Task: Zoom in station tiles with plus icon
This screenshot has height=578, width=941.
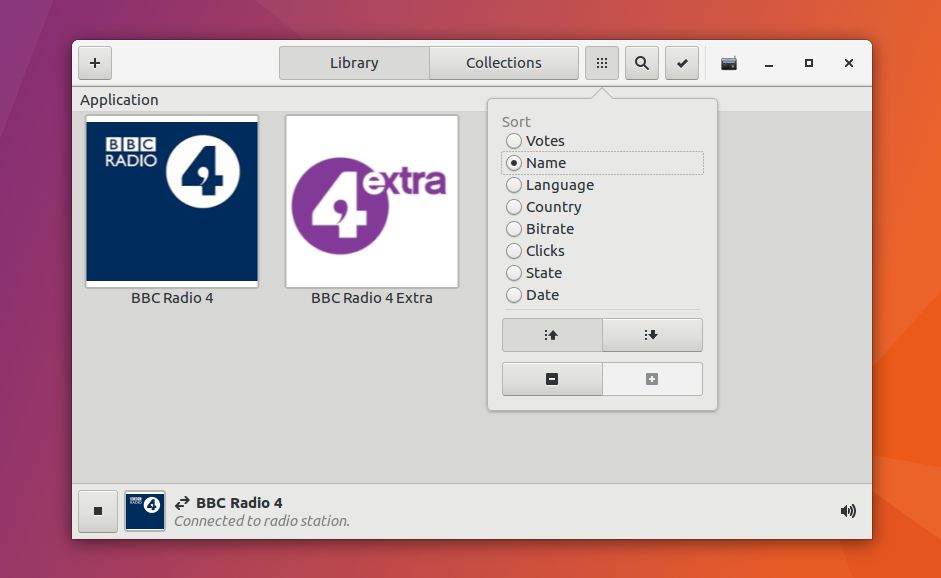Action: point(652,378)
